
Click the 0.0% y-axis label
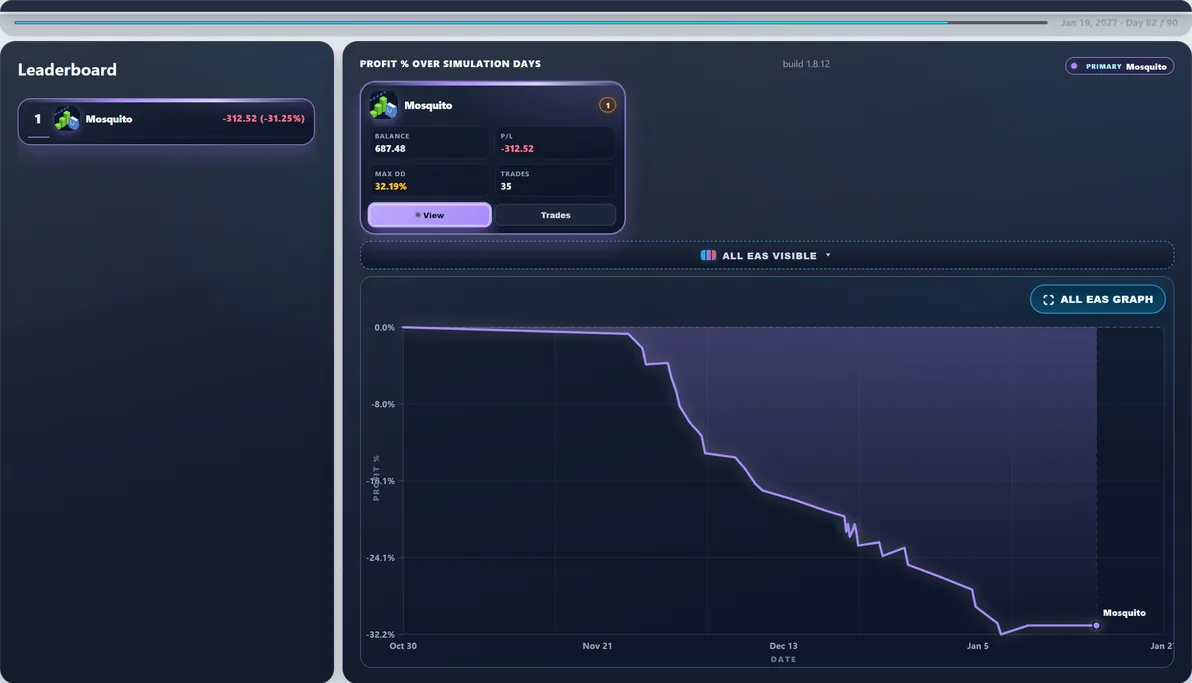tap(384, 328)
